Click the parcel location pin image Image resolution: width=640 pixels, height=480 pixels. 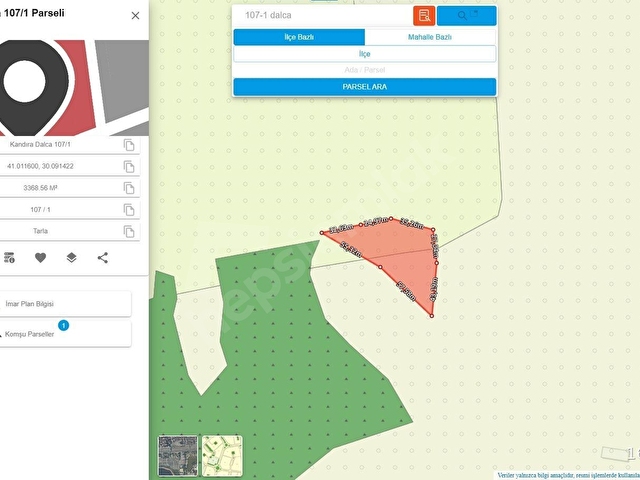tap(74, 88)
